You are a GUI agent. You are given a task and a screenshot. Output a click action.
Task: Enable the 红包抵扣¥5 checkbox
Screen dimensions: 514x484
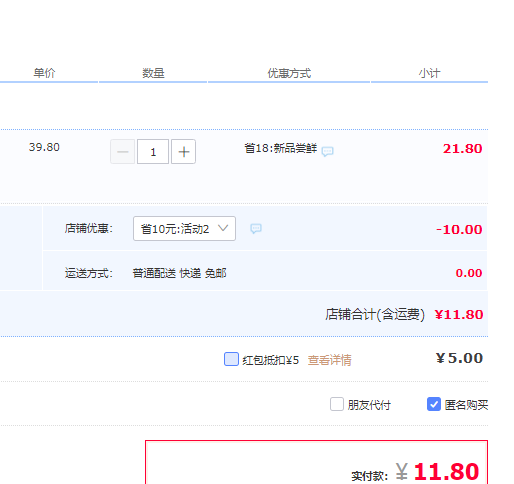(x=231, y=359)
